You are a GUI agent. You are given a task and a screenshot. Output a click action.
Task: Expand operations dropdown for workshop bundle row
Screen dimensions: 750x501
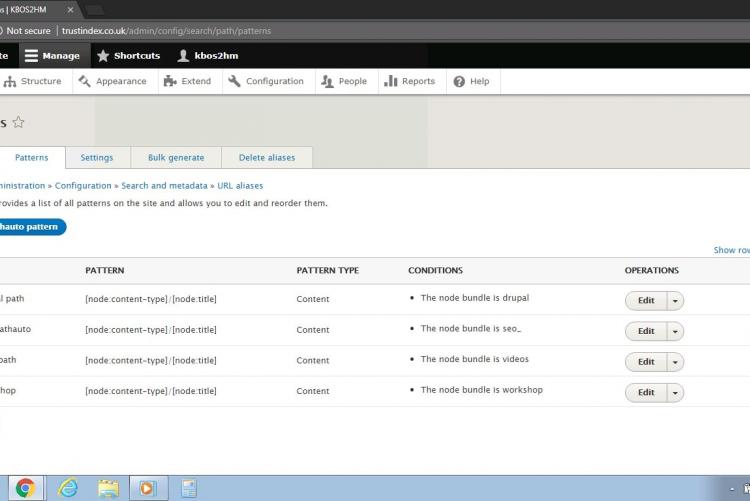(x=675, y=392)
